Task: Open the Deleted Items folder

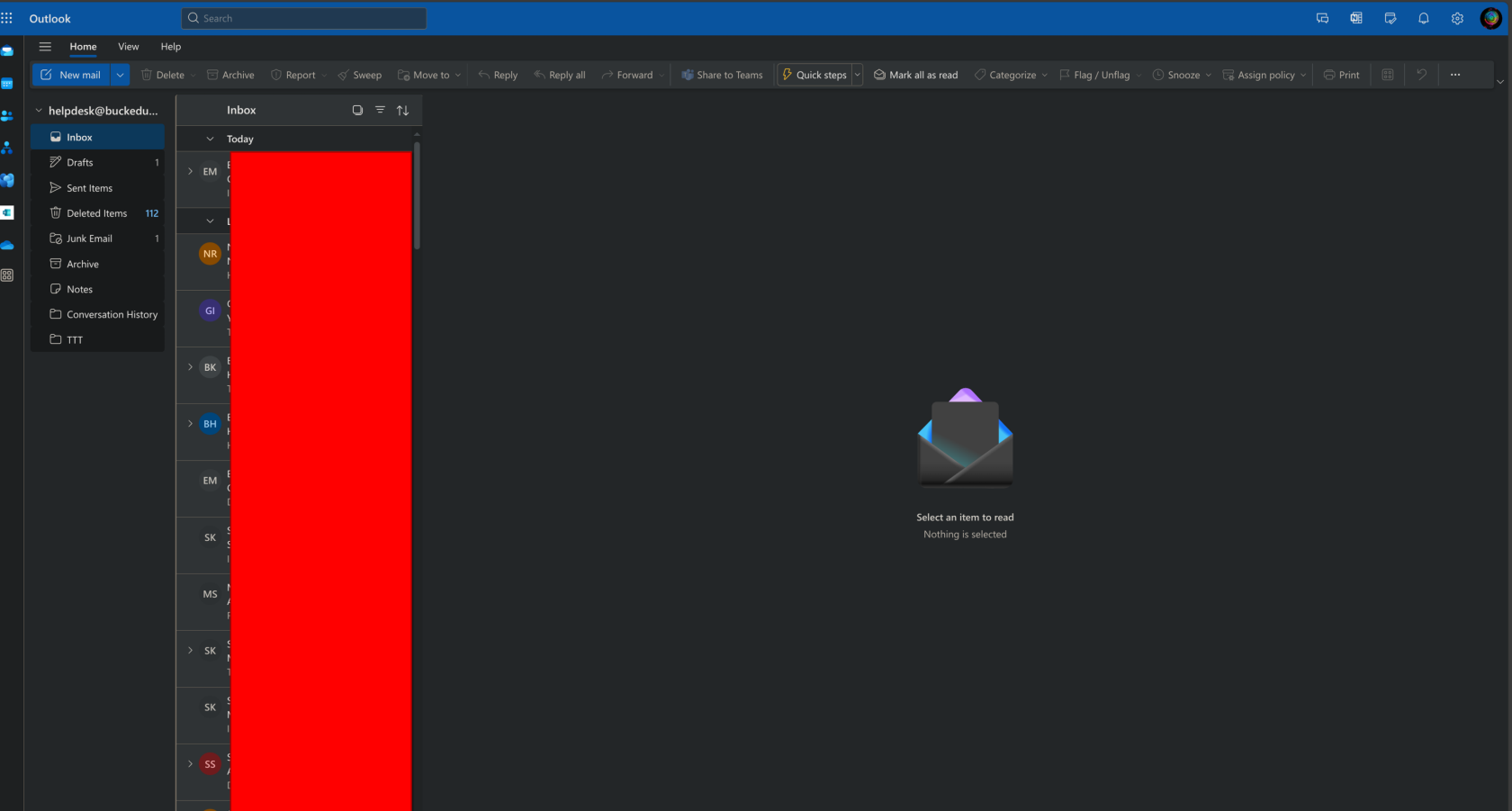Action: tap(97, 213)
